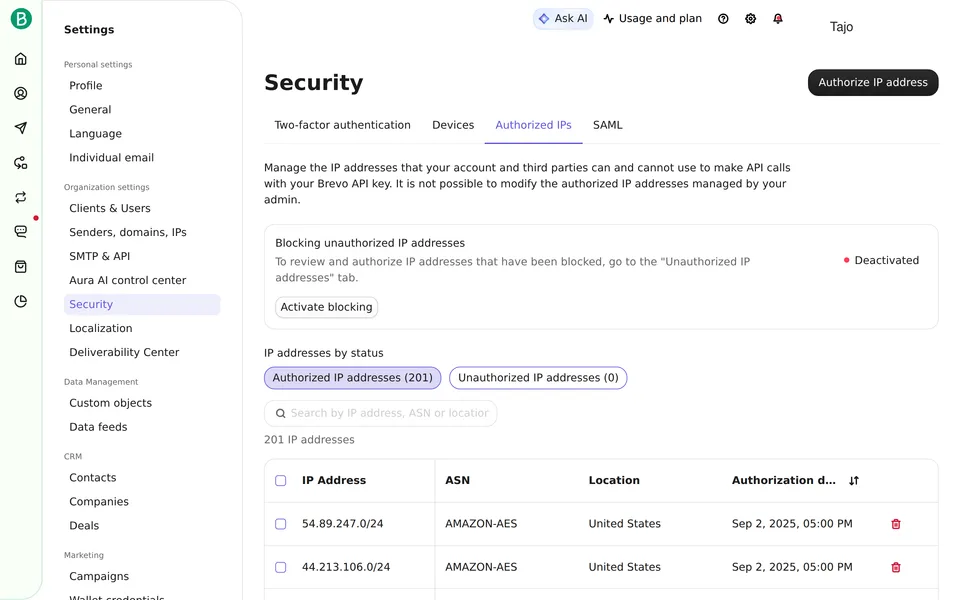Click the Authorize IP address button
Viewport: 960px width, 600px height.
click(x=873, y=82)
